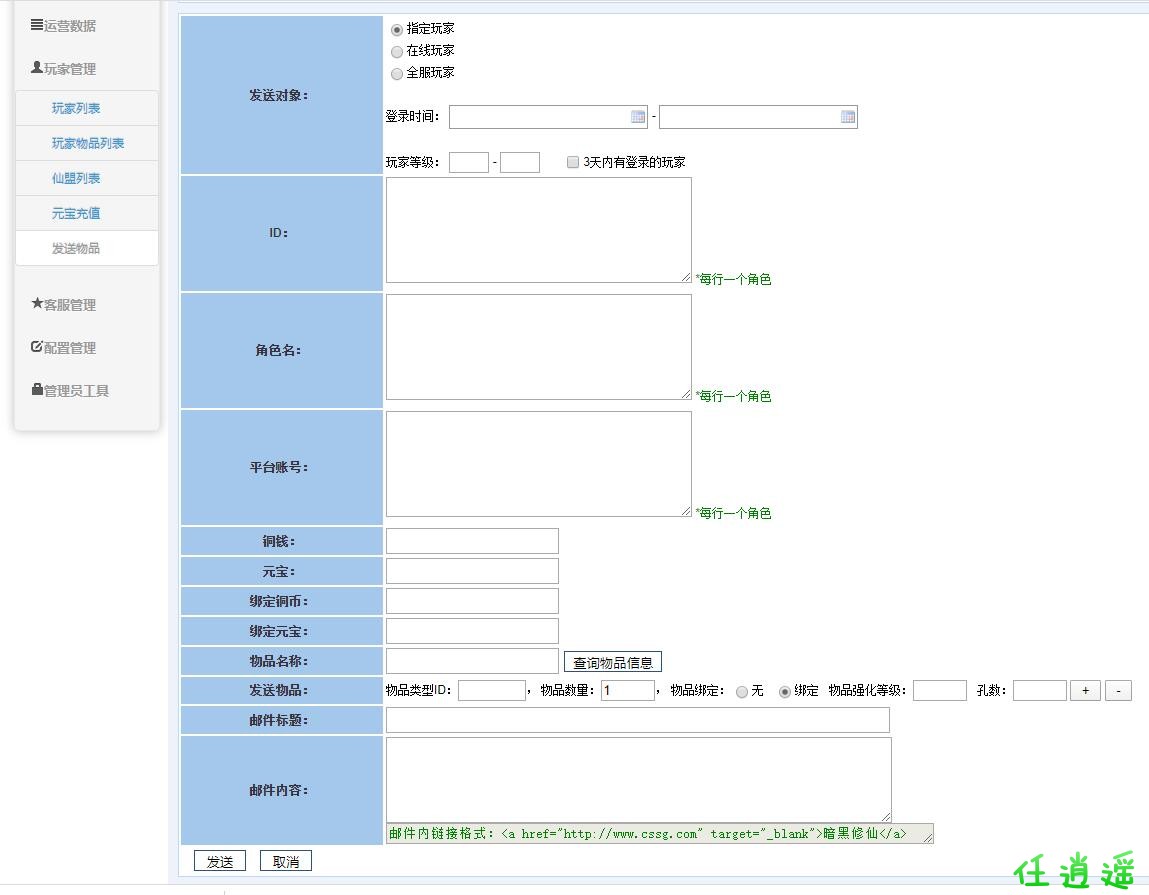Focus the 绑定元宝 input field
The width and height of the screenshot is (1149, 895).
click(x=472, y=631)
